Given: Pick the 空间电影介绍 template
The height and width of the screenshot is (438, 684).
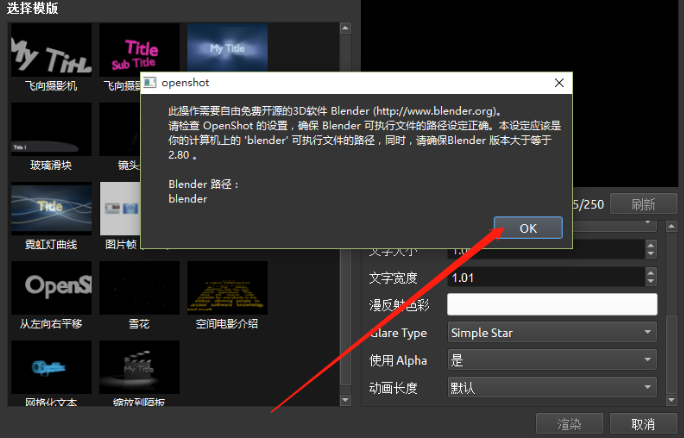Looking at the screenshot, I should pos(227,288).
